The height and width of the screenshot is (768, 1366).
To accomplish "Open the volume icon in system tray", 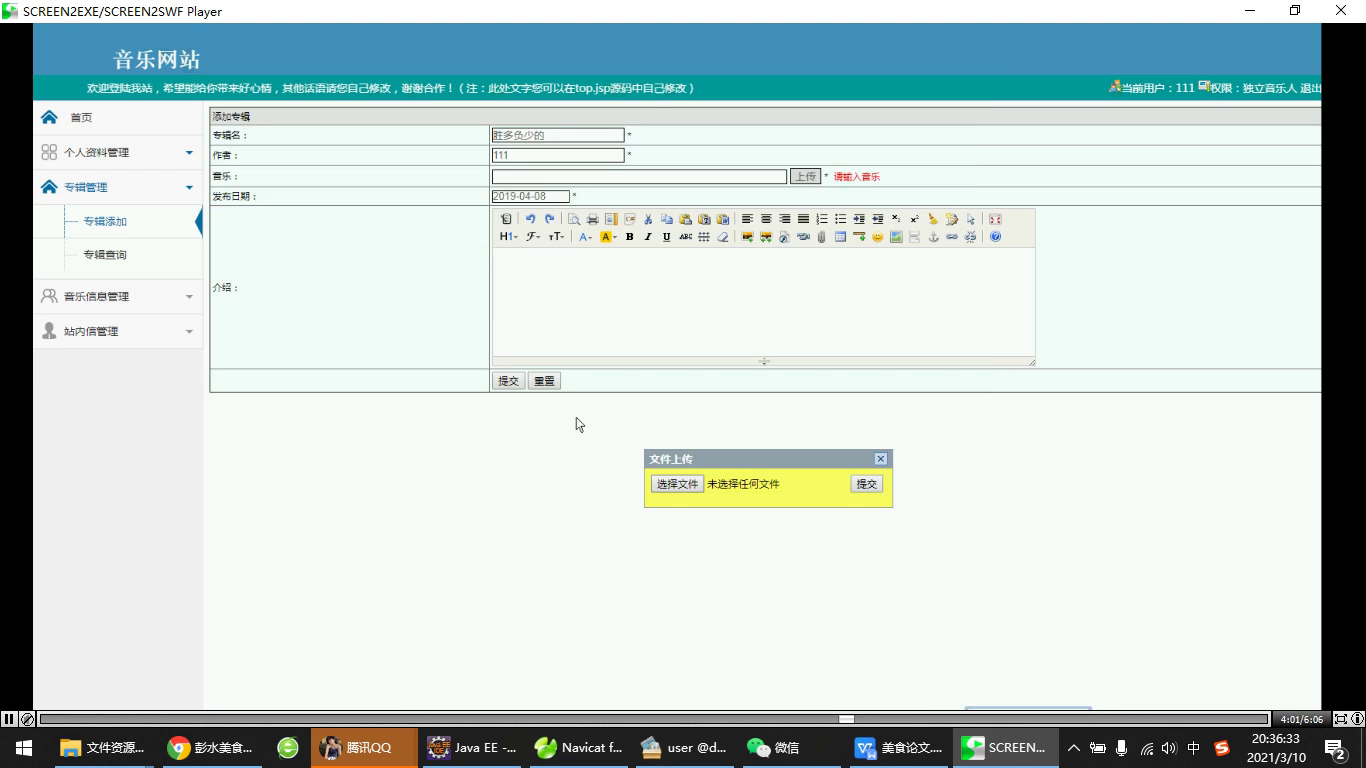I will click(x=1169, y=747).
